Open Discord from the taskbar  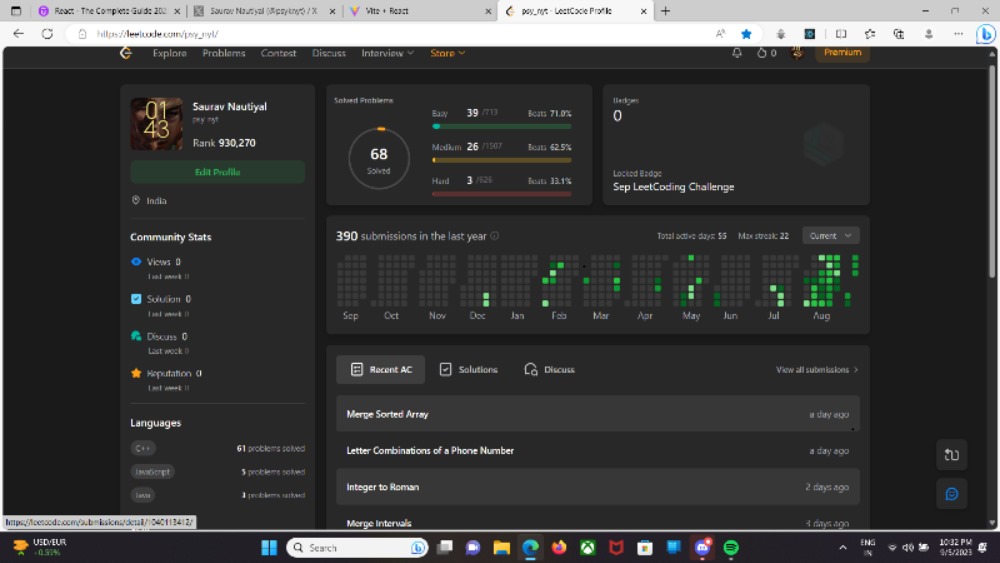702,548
